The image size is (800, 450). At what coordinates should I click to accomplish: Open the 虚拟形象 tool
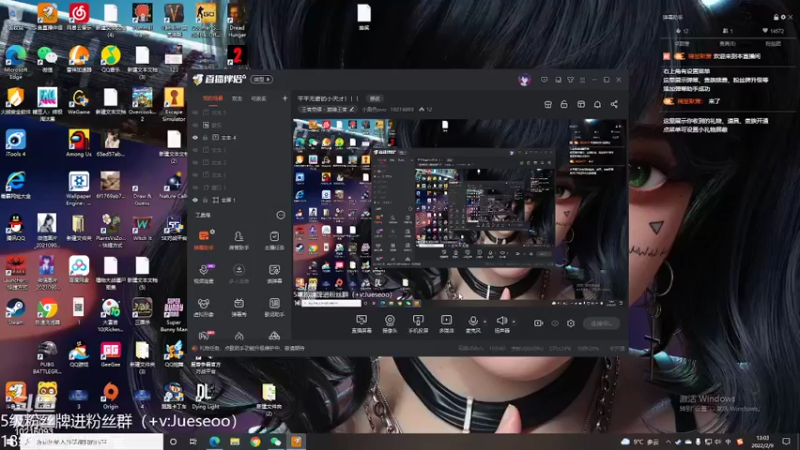tap(204, 307)
